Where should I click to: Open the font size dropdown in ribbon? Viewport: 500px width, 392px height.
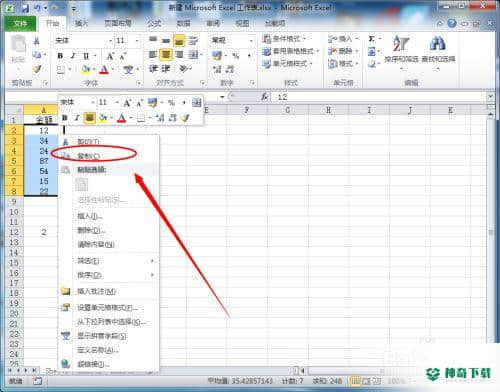point(137,41)
